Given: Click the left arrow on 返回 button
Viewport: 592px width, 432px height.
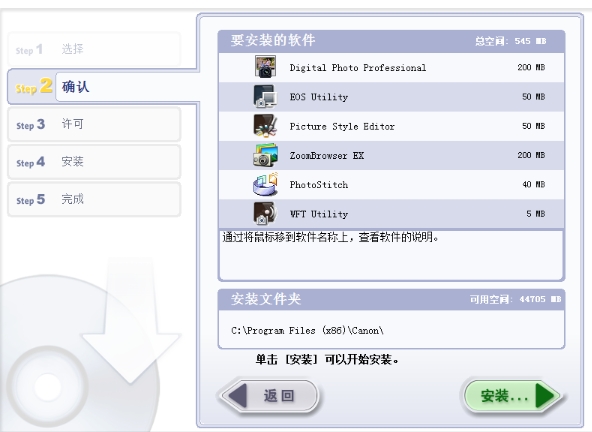Looking at the screenshot, I should coord(238,396).
